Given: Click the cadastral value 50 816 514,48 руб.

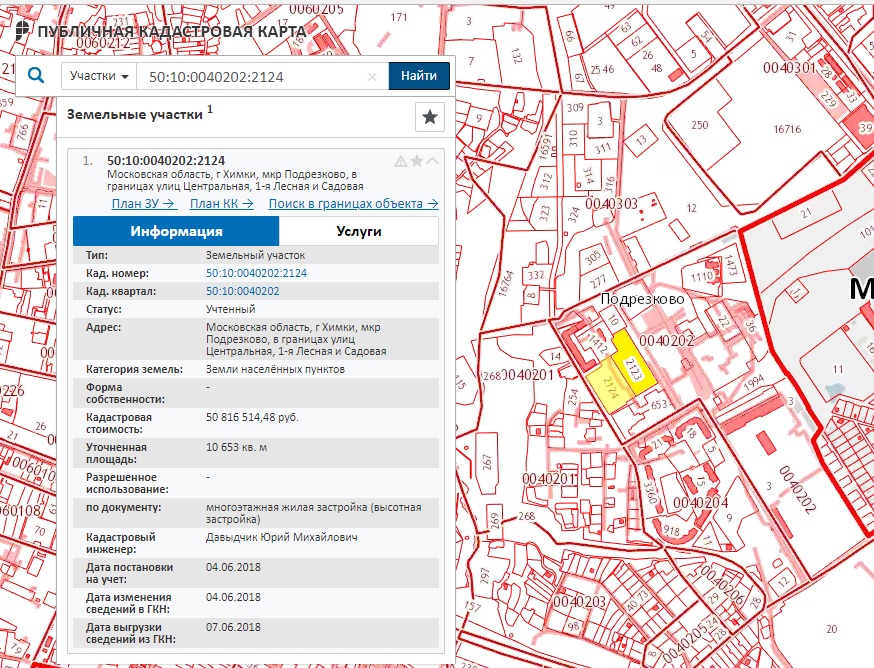Looking at the screenshot, I should tap(252, 417).
